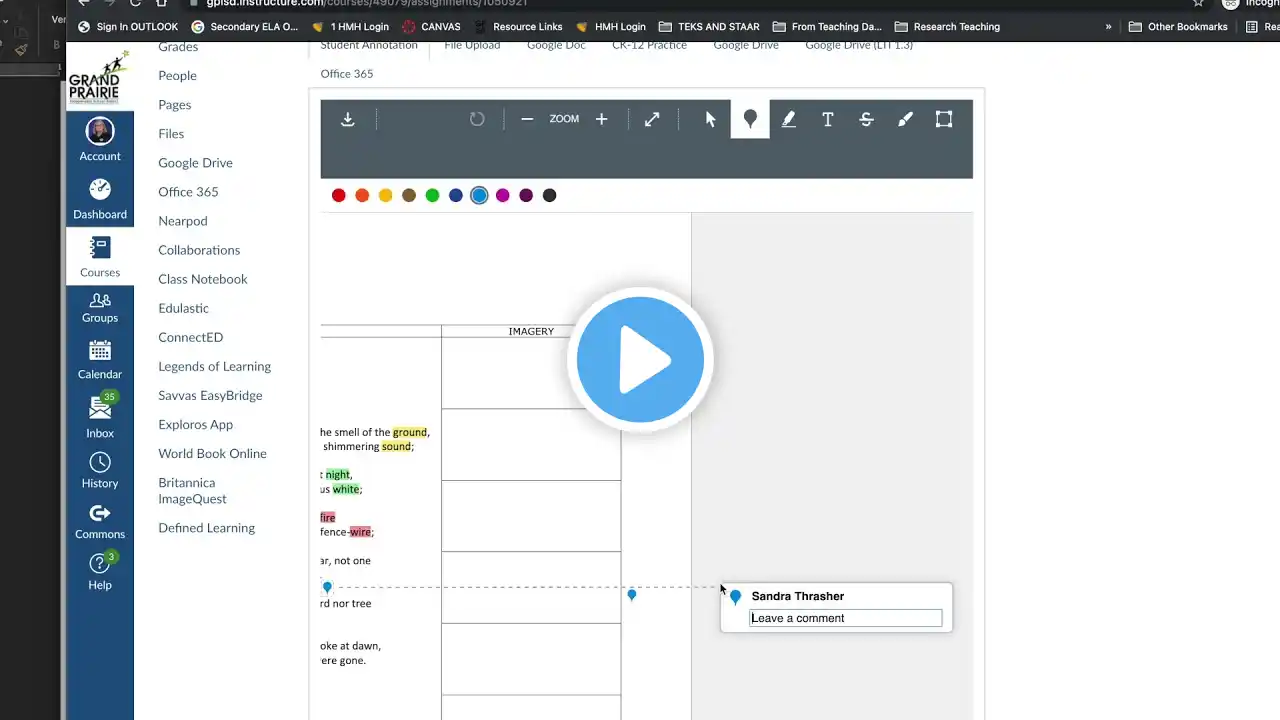This screenshot has height=720, width=1280.
Task: Choose the free text T tool
Action: [x=828, y=119]
